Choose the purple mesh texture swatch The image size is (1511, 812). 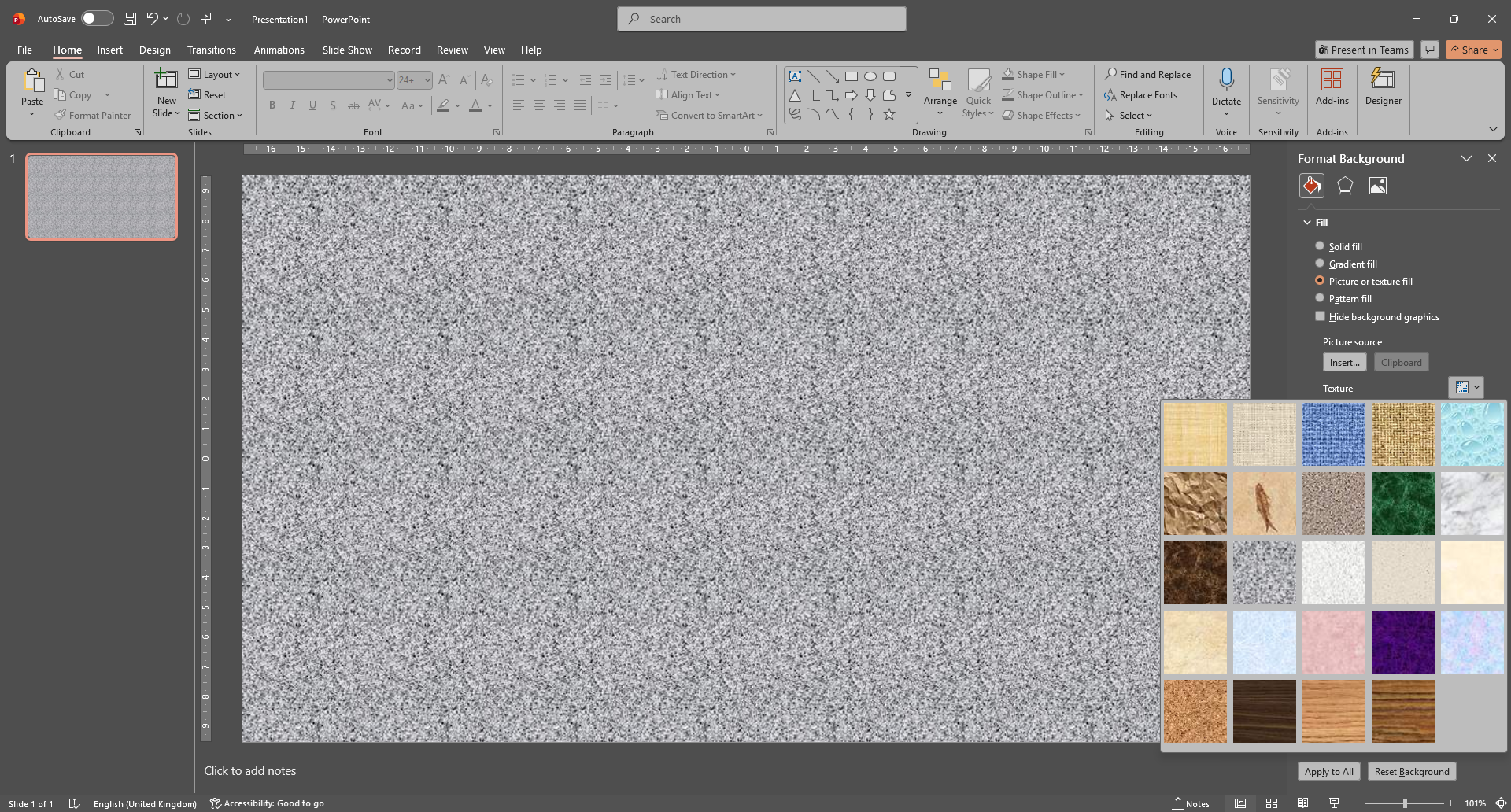pos(1403,642)
